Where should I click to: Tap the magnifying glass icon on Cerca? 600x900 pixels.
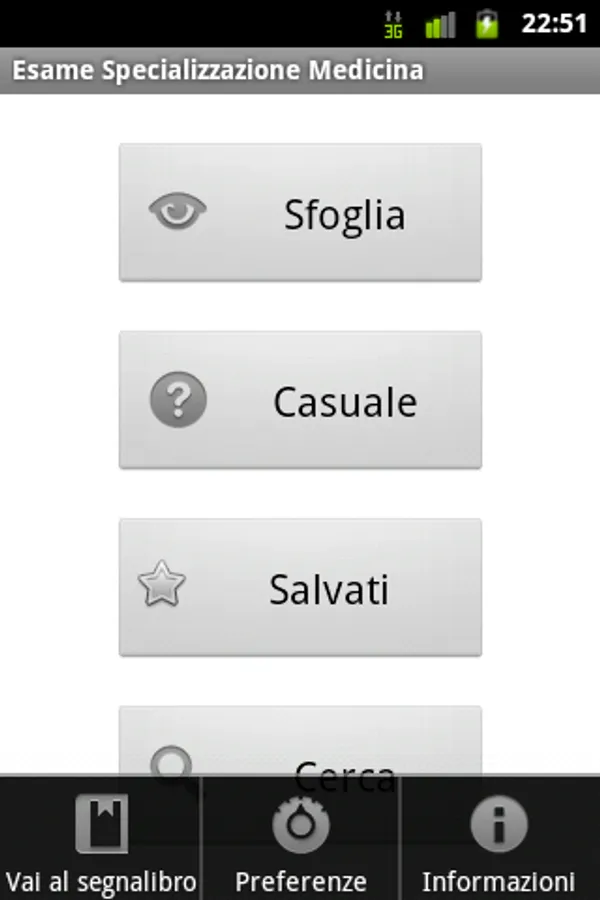pyautogui.click(x=172, y=763)
